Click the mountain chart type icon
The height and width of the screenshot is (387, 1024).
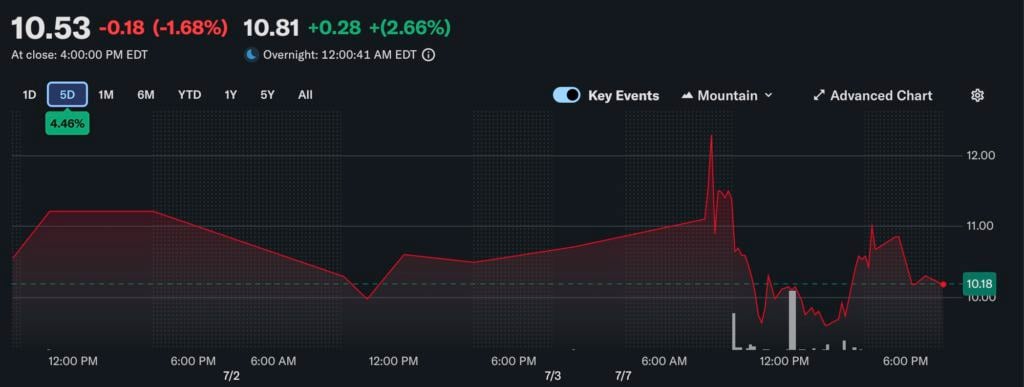pyautogui.click(x=687, y=95)
